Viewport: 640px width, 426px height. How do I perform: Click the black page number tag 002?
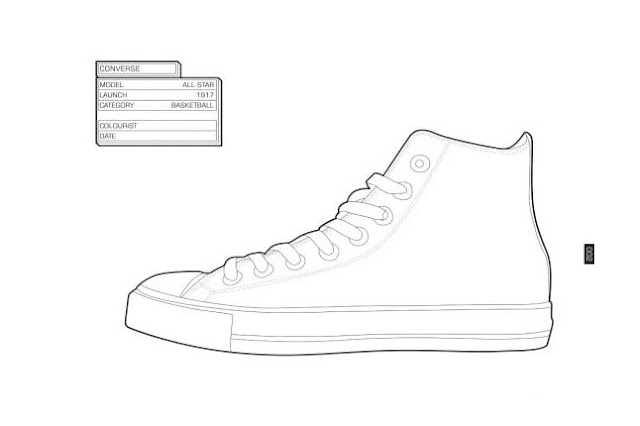(589, 254)
